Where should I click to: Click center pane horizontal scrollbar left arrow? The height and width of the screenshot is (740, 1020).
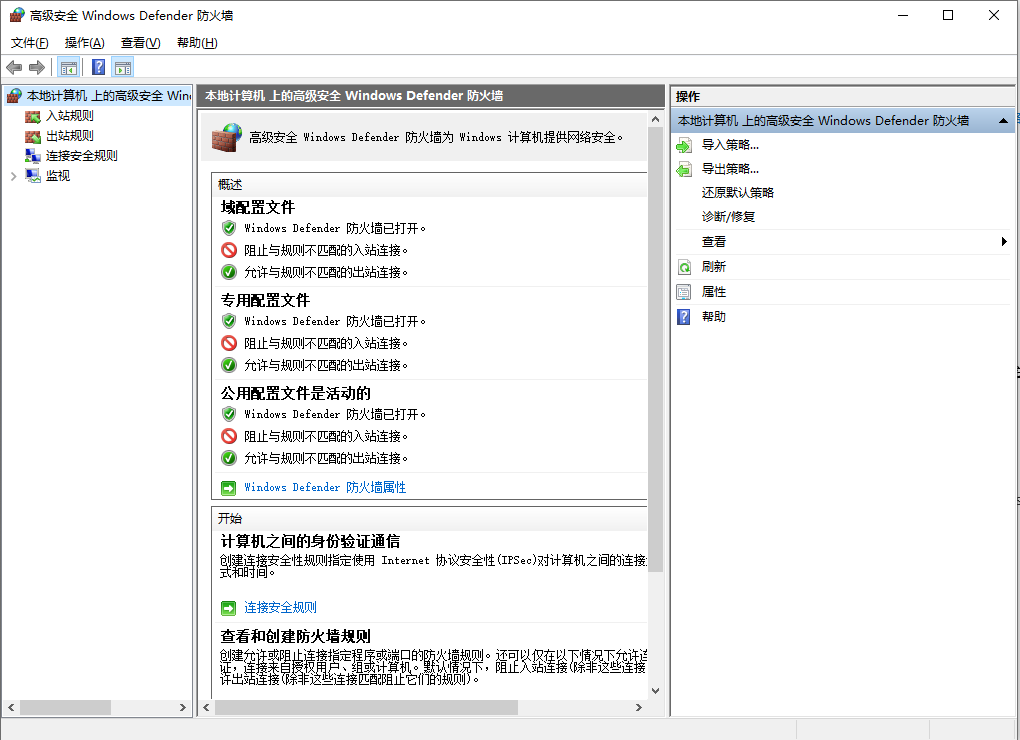pos(206,707)
